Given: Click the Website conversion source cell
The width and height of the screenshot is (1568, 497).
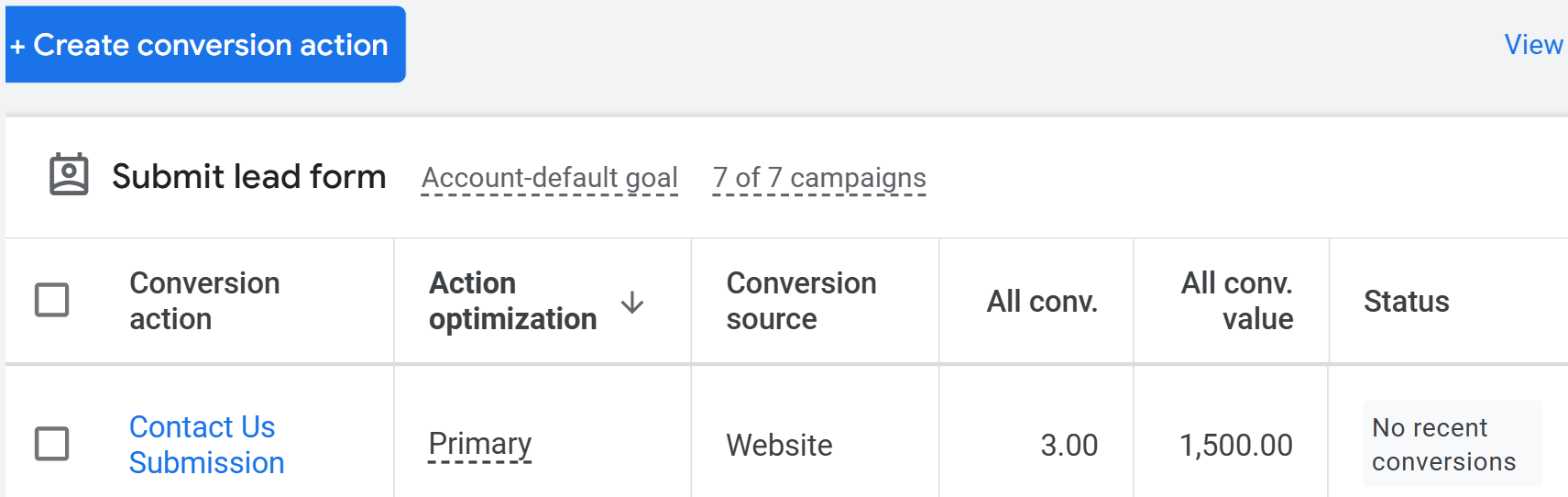Looking at the screenshot, I should (779, 446).
